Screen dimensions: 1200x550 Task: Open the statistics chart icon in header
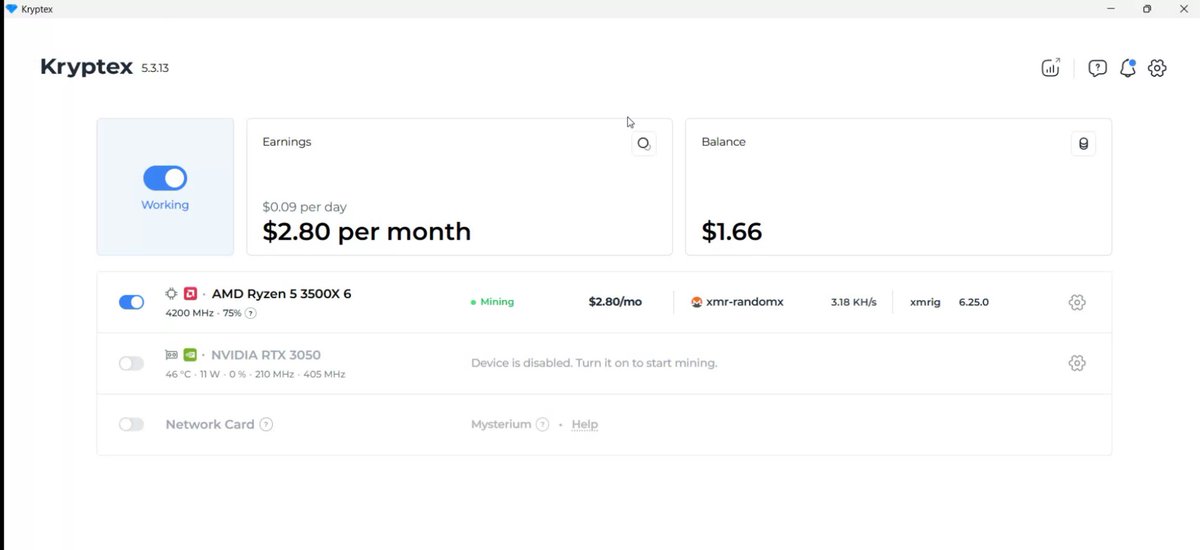pos(1050,68)
